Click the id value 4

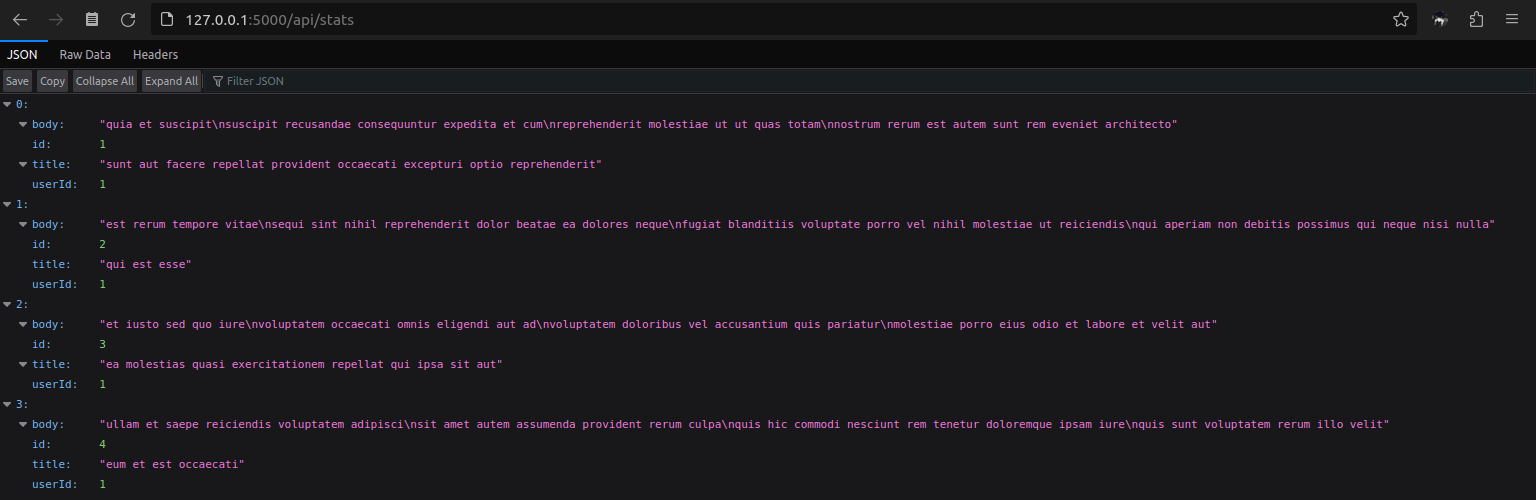[102, 444]
